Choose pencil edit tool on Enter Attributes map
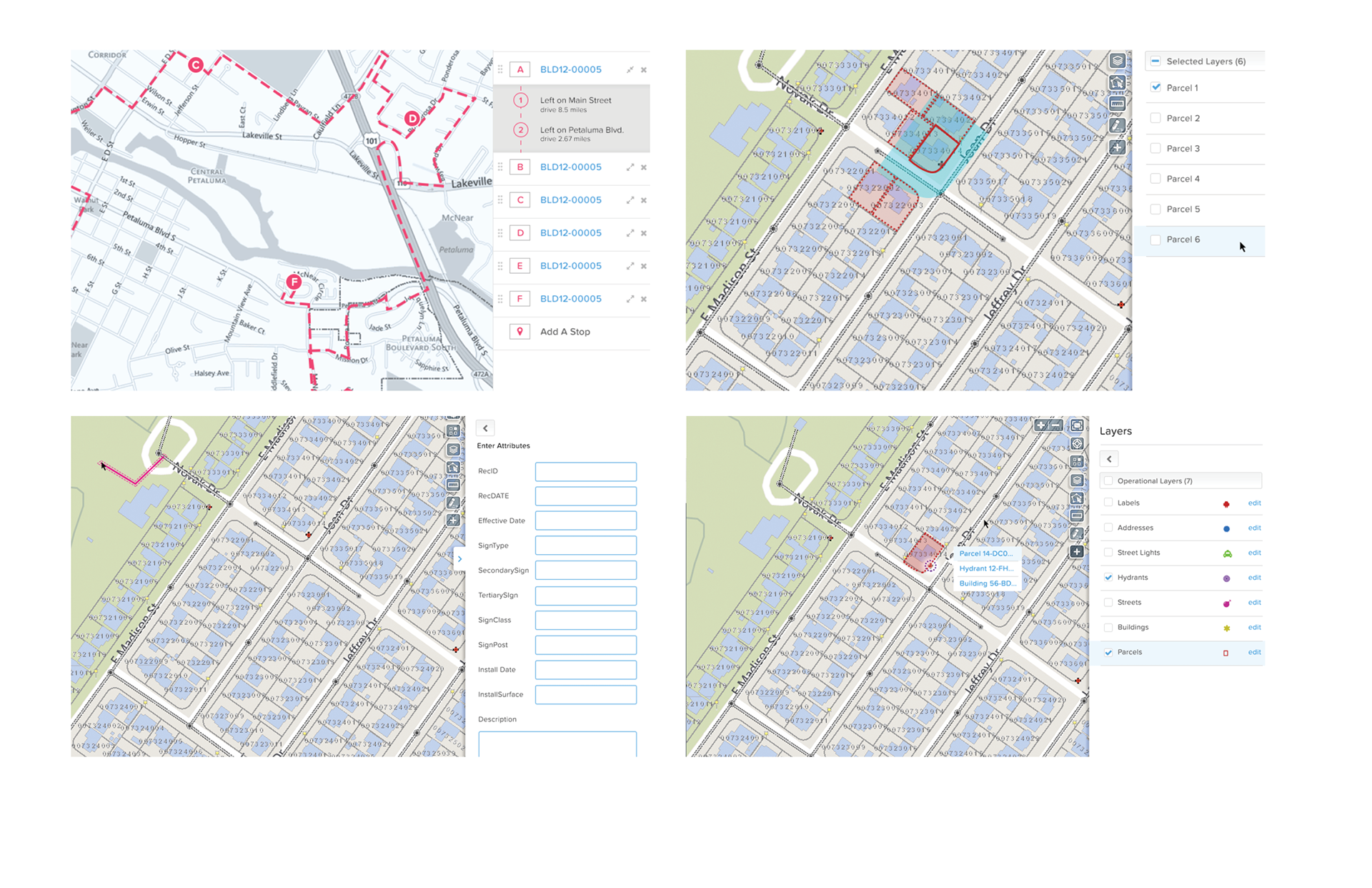This screenshot has width=1372, height=888. click(453, 503)
